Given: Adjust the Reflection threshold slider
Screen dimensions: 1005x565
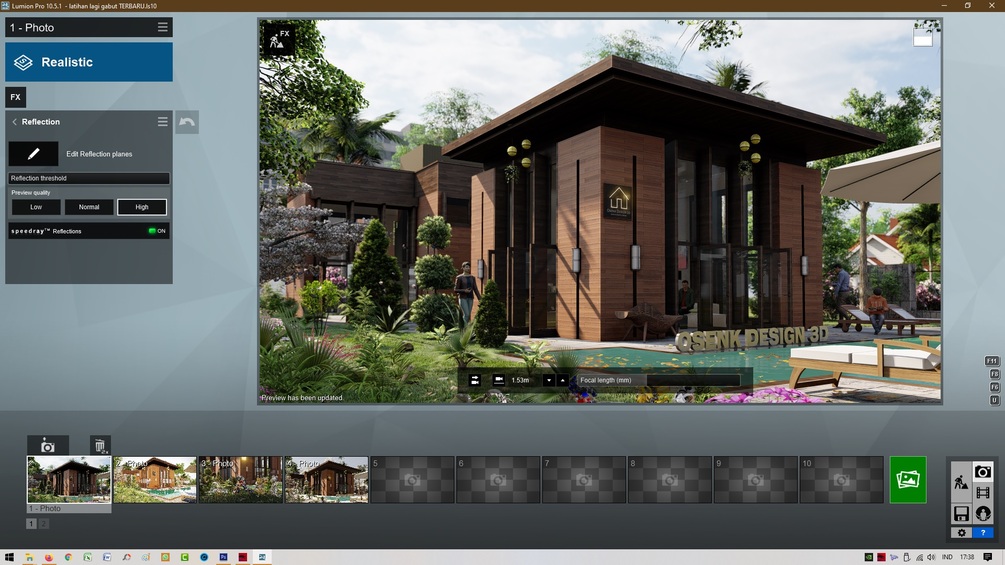Looking at the screenshot, I should coord(89,178).
